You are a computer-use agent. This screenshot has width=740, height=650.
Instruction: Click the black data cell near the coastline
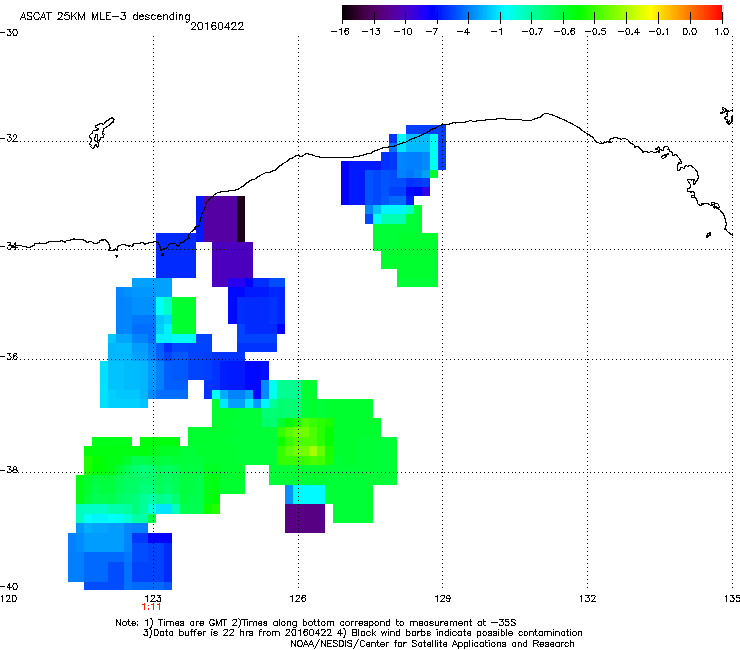241,219
